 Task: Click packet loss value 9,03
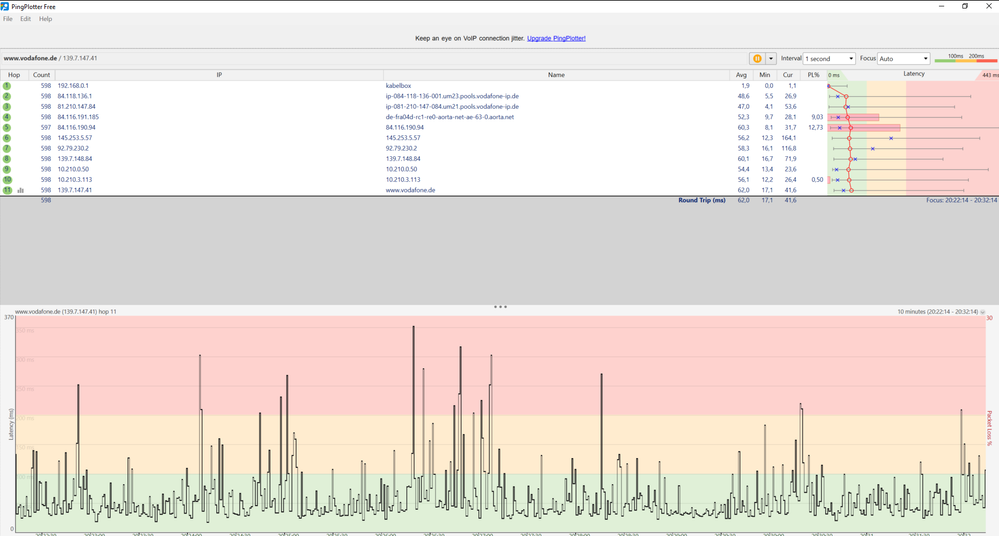coord(817,117)
